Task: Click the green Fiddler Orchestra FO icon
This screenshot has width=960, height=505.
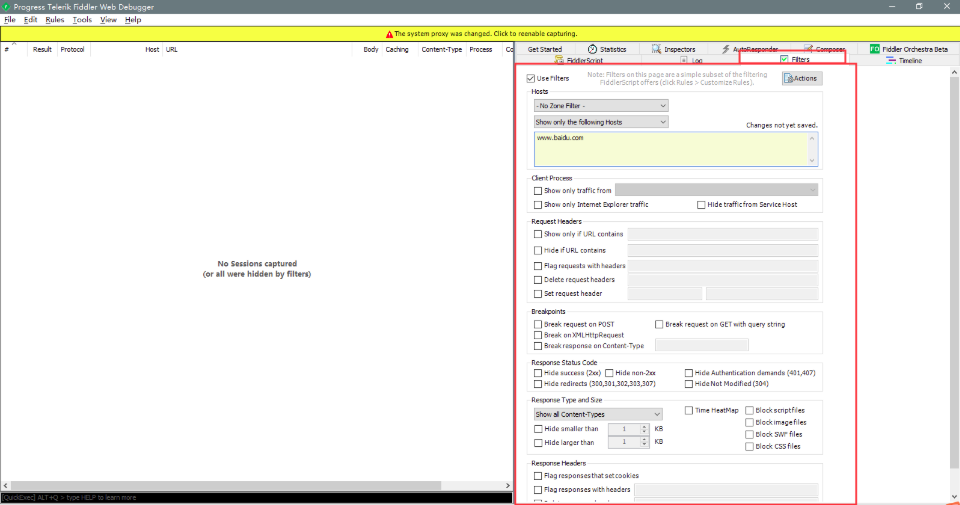Action: coord(875,49)
